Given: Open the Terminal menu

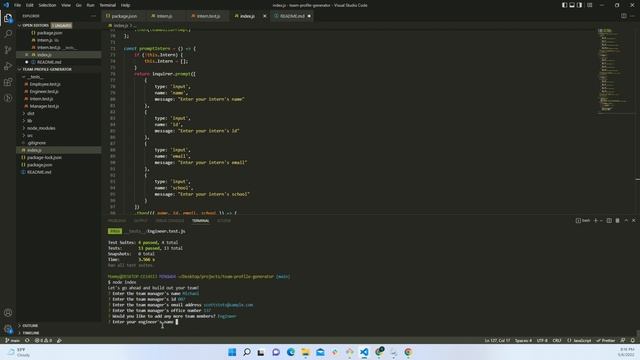Looking at the screenshot, I should 107,5.
